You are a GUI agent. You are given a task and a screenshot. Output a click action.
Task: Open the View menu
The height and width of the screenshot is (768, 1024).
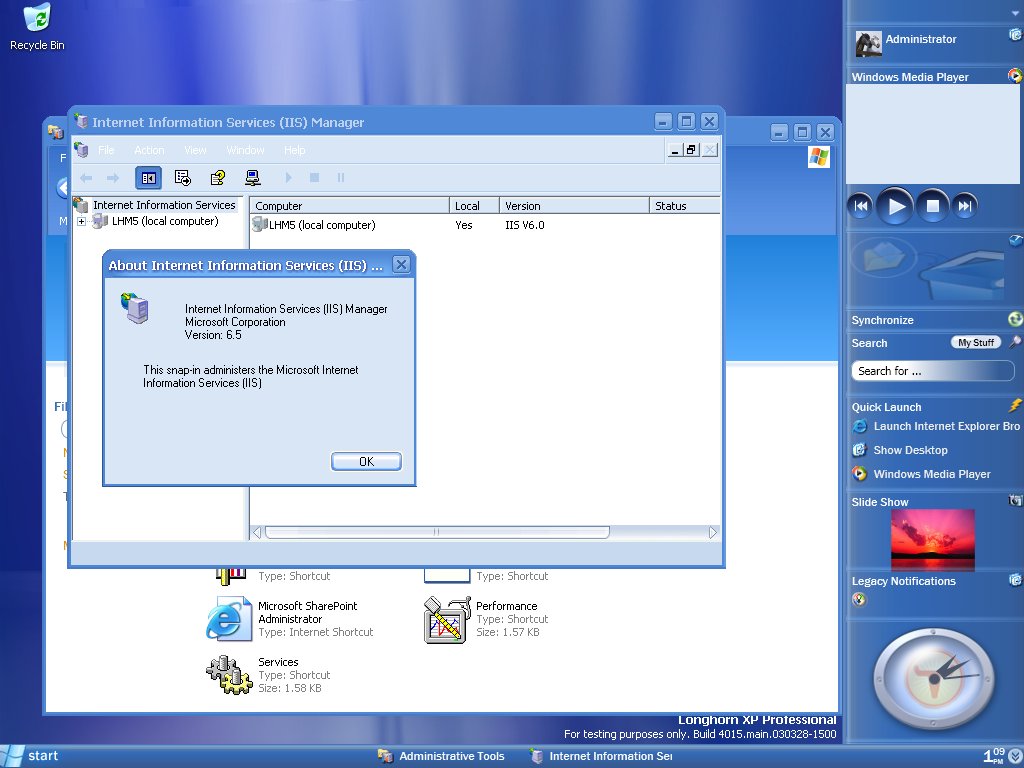click(195, 150)
